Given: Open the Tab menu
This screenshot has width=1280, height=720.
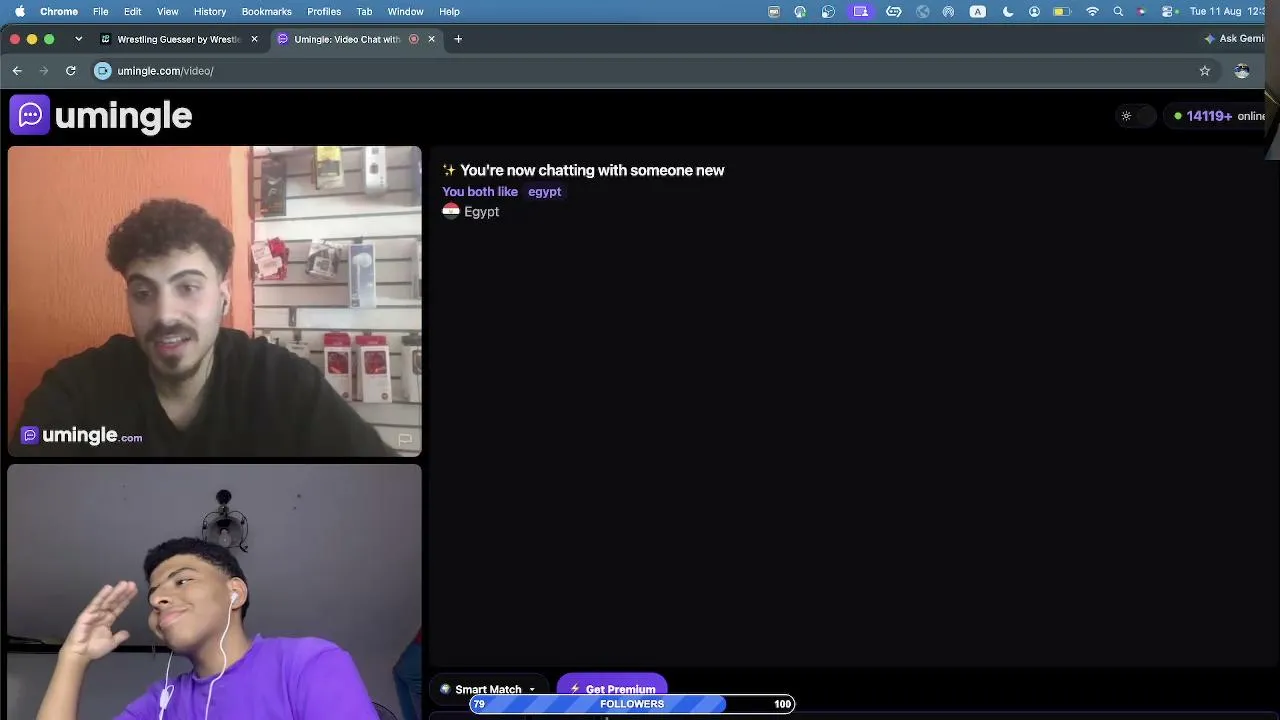Looking at the screenshot, I should (x=365, y=11).
